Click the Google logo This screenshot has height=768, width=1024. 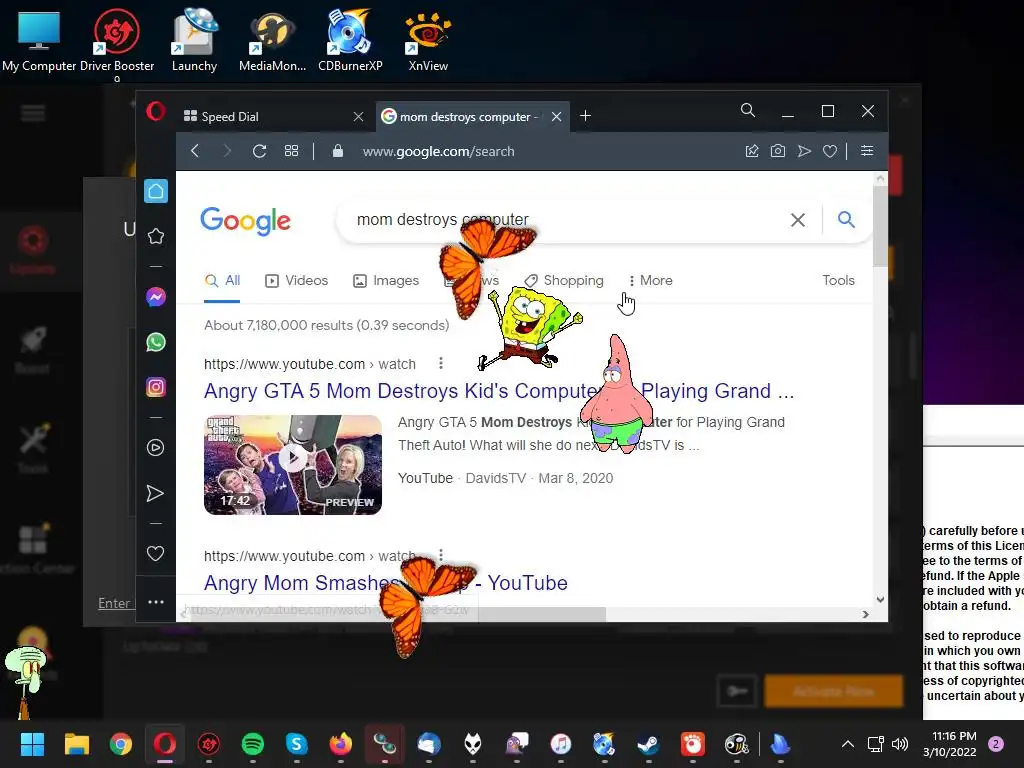(x=245, y=221)
